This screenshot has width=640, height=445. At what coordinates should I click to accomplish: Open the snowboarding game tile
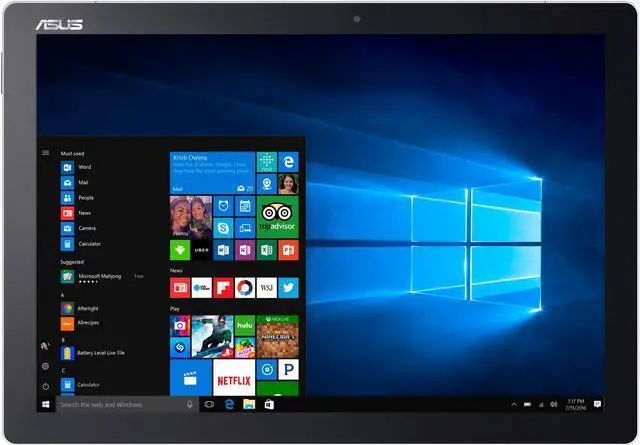tap(212, 336)
